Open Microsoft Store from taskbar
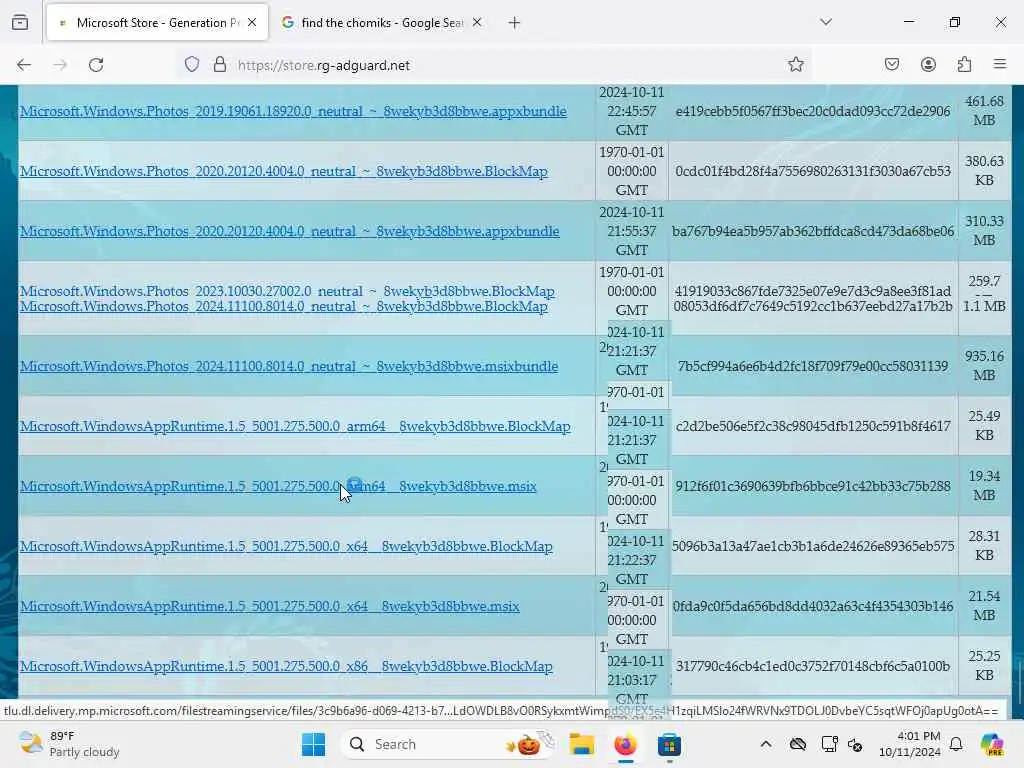The image size is (1024, 768). point(669,744)
